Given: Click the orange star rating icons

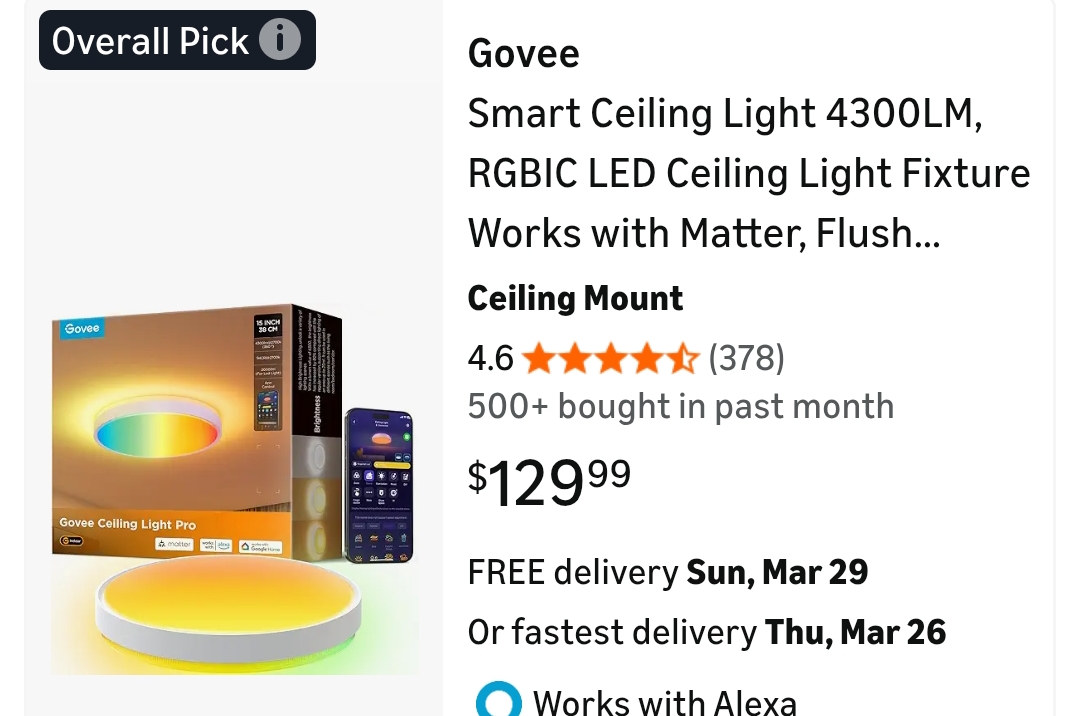Looking at the screenshot, I should (x=610, y=358).
